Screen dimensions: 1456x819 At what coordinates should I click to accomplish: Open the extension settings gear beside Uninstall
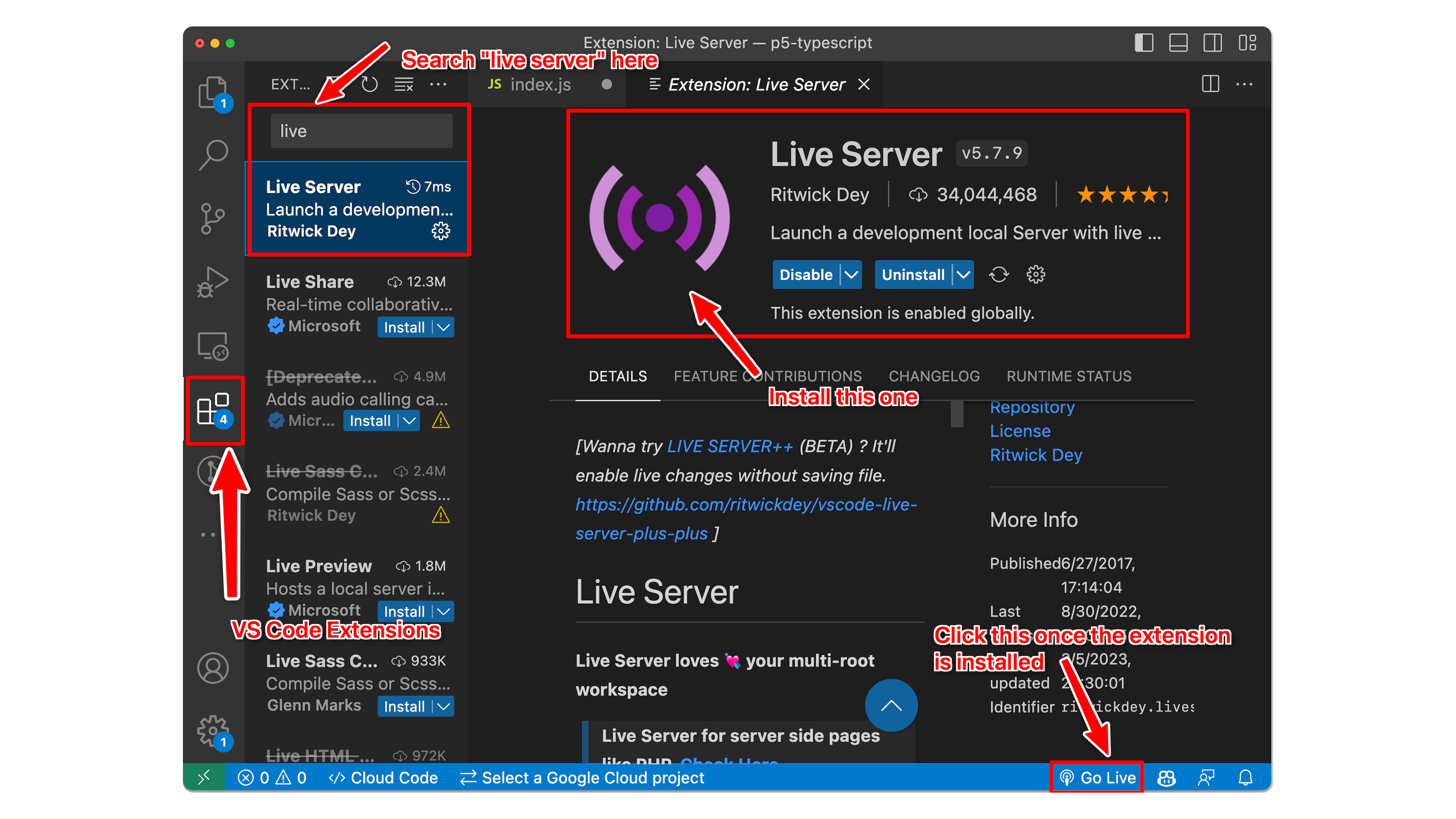click(1035, 275)
